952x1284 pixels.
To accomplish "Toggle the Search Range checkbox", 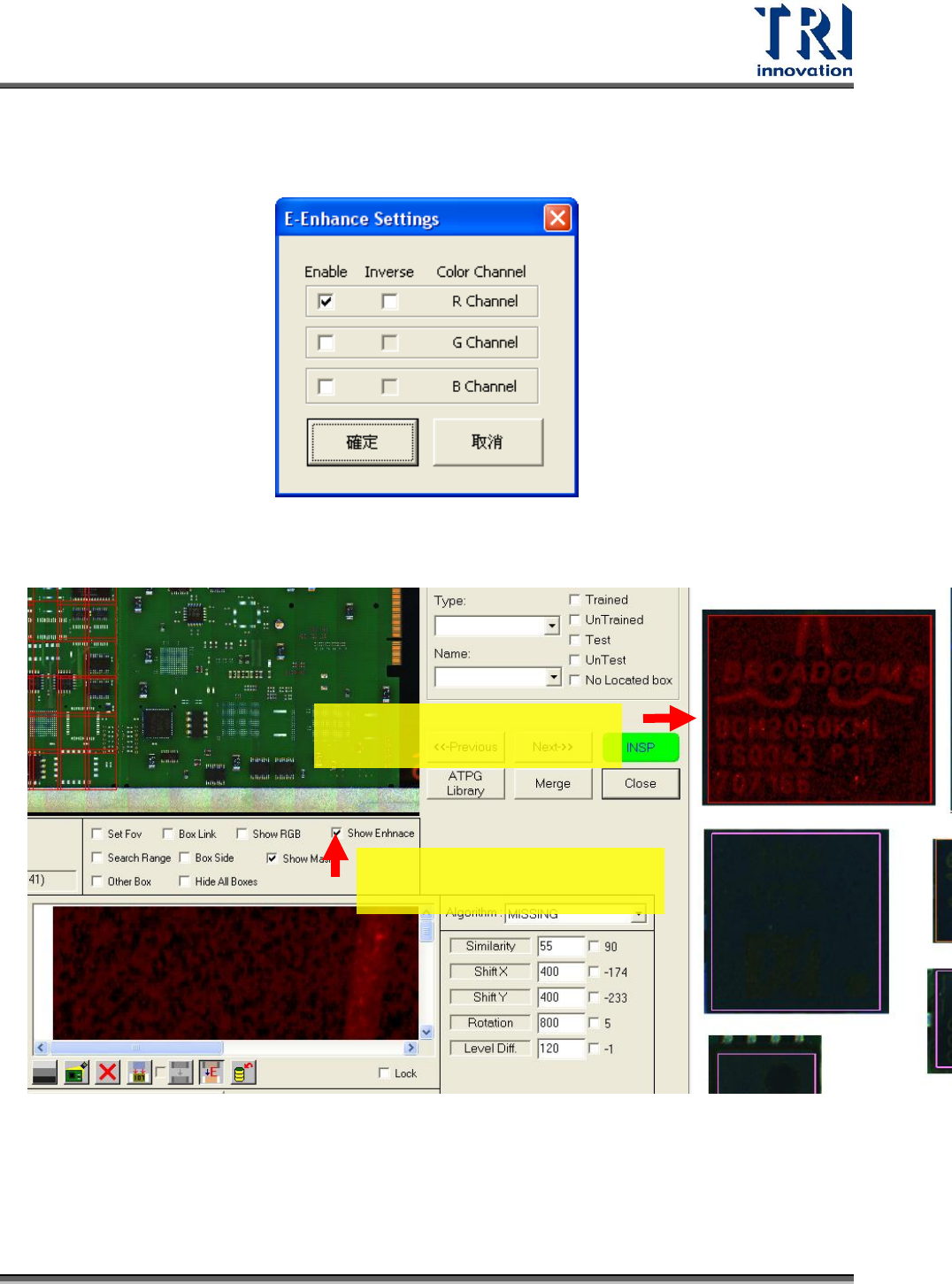I will [97, 857].
